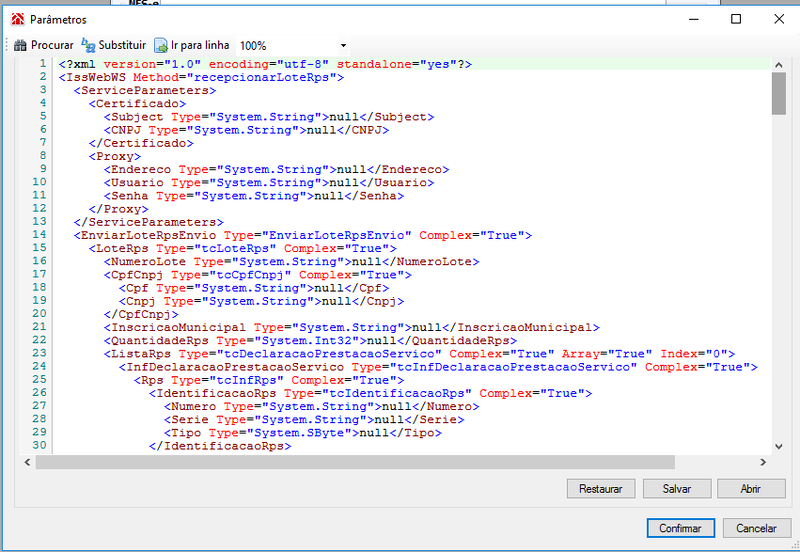Click the Salvar button
Image resolution: width=800 pixels, height=552 pixels.
(x=677, y=489)
